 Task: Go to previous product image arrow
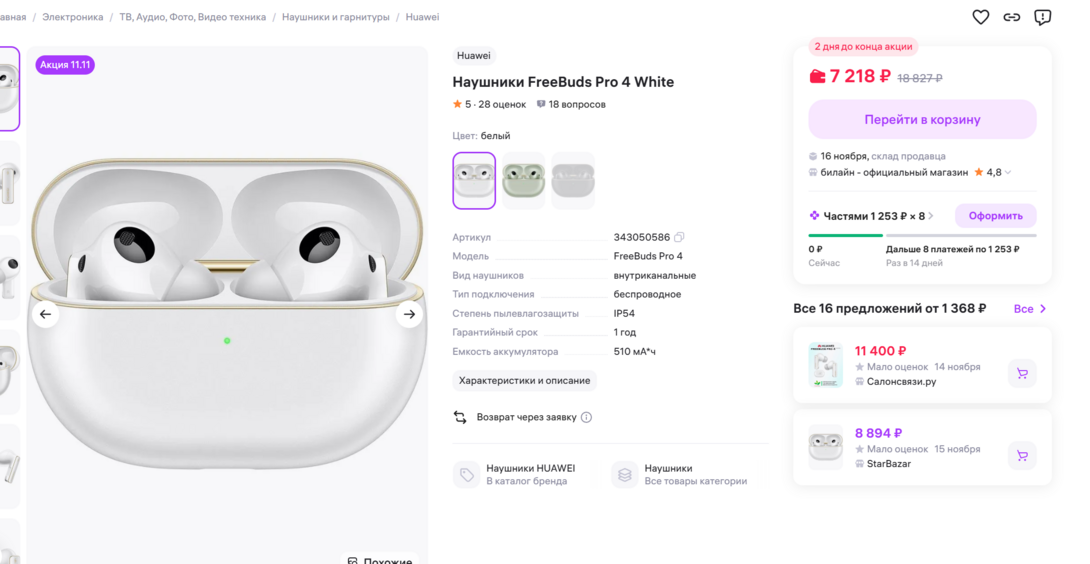(45, 314)
